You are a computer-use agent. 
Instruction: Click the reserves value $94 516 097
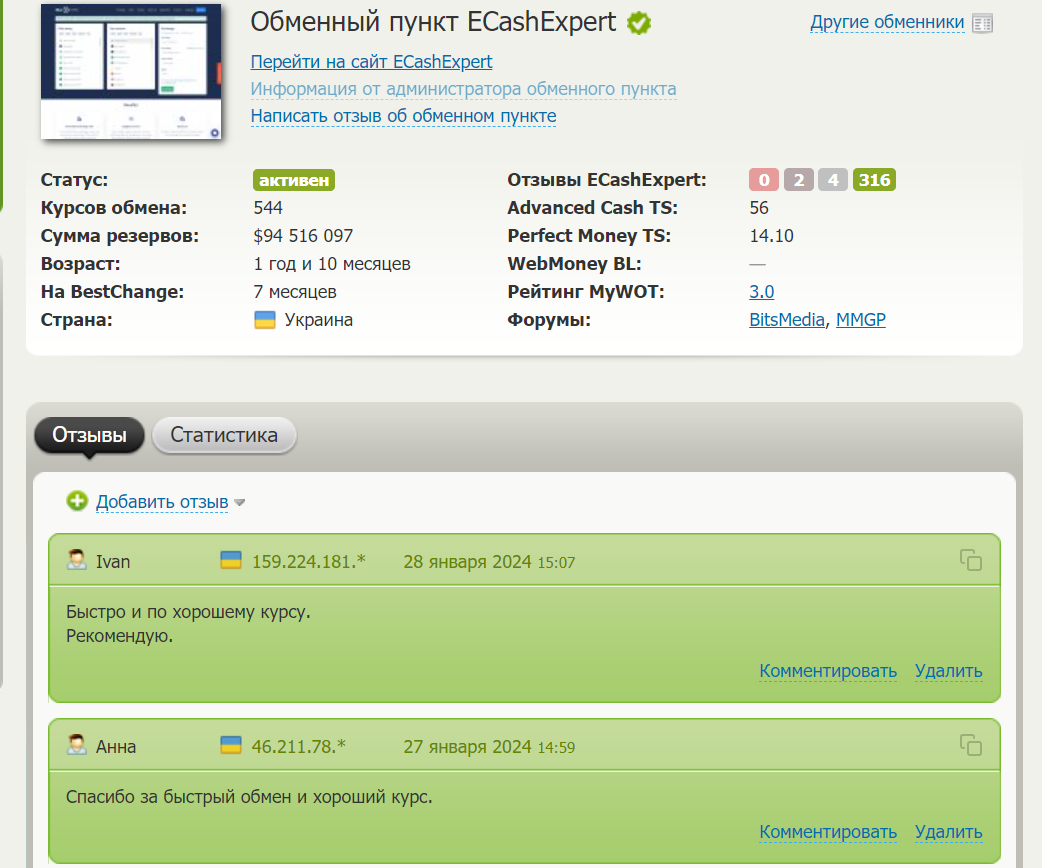coord(303,236)
